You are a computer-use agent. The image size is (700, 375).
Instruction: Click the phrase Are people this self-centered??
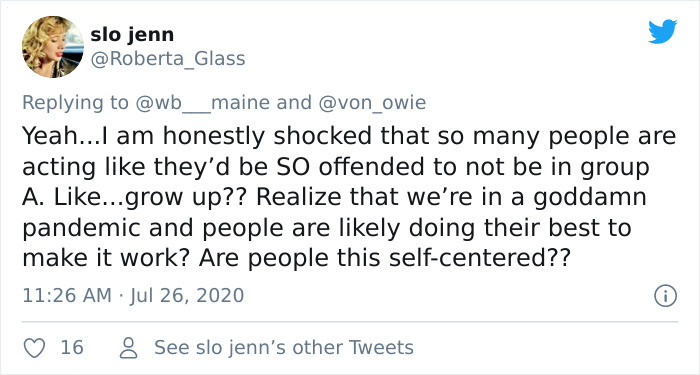[385, 258]
